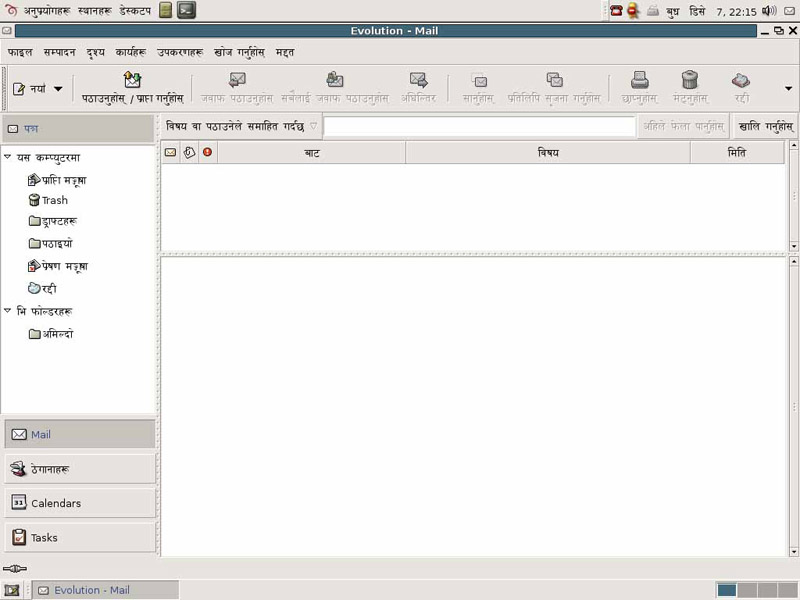The height and width of the screenshot is (600, 800).
Task: Click inside the mail search text field
Action: coord(480,127)
